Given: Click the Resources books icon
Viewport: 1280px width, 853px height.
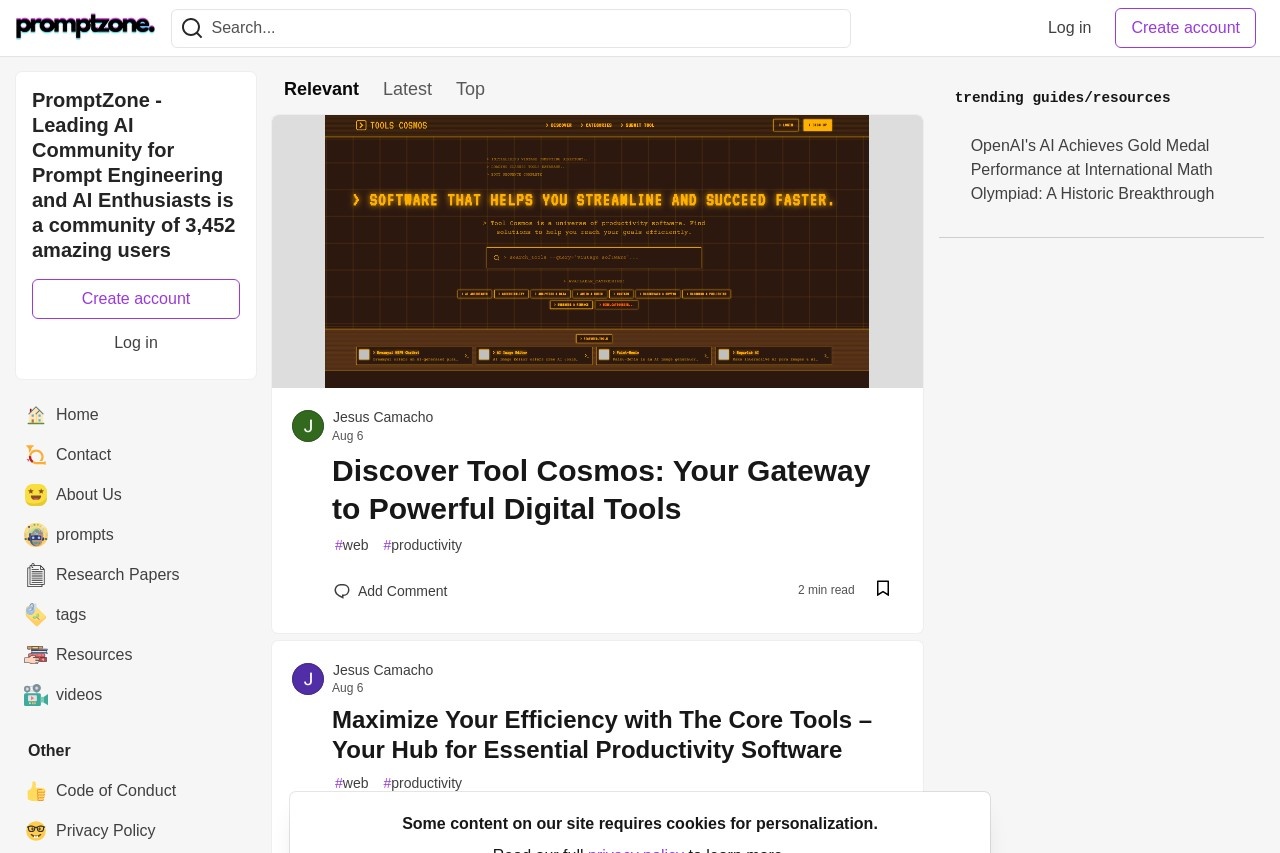Looking at the screenshot, I should 36,655.
